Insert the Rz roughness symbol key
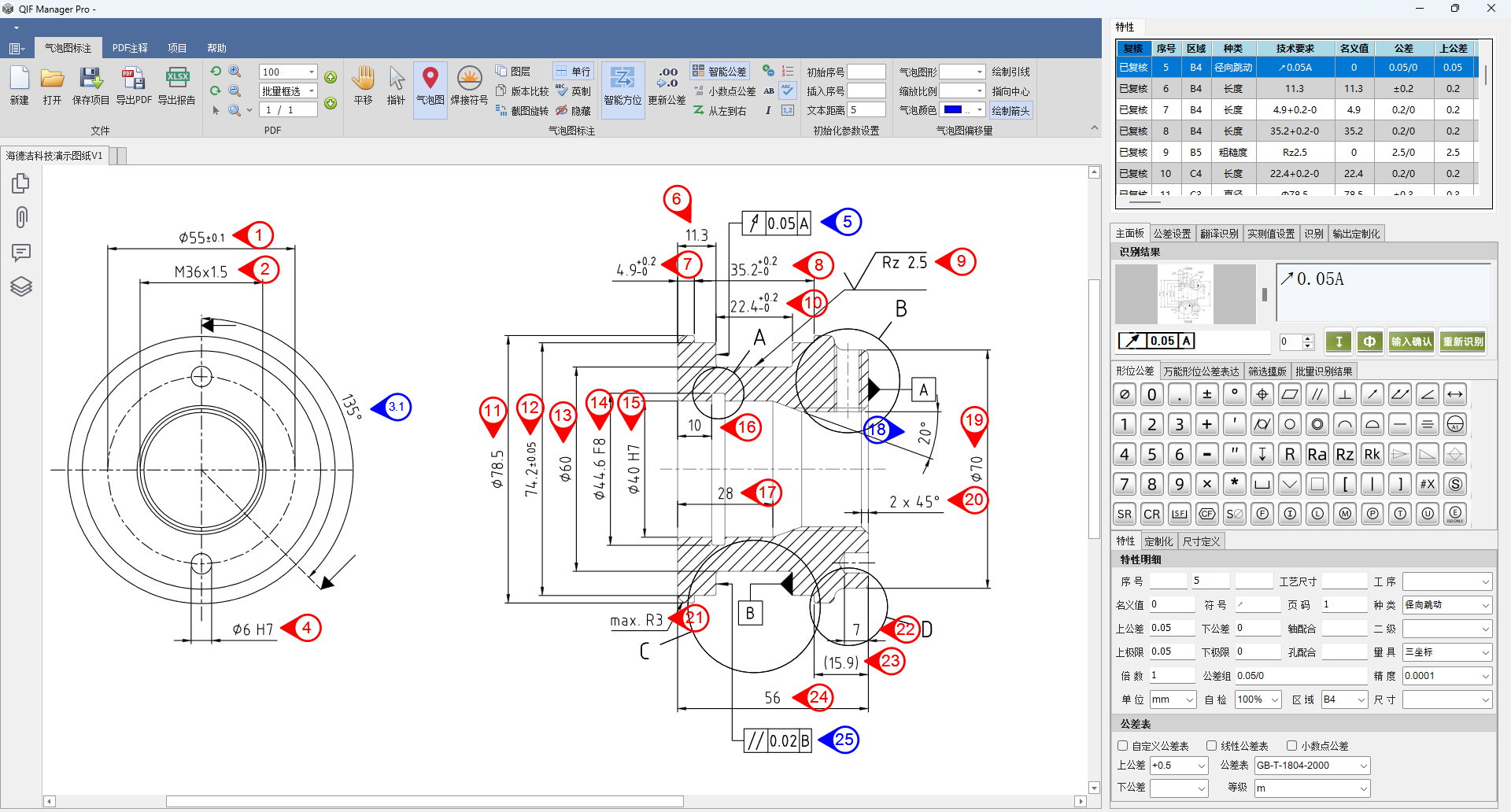This screenshot has height=812, width=1511. tap(1345, 454)
